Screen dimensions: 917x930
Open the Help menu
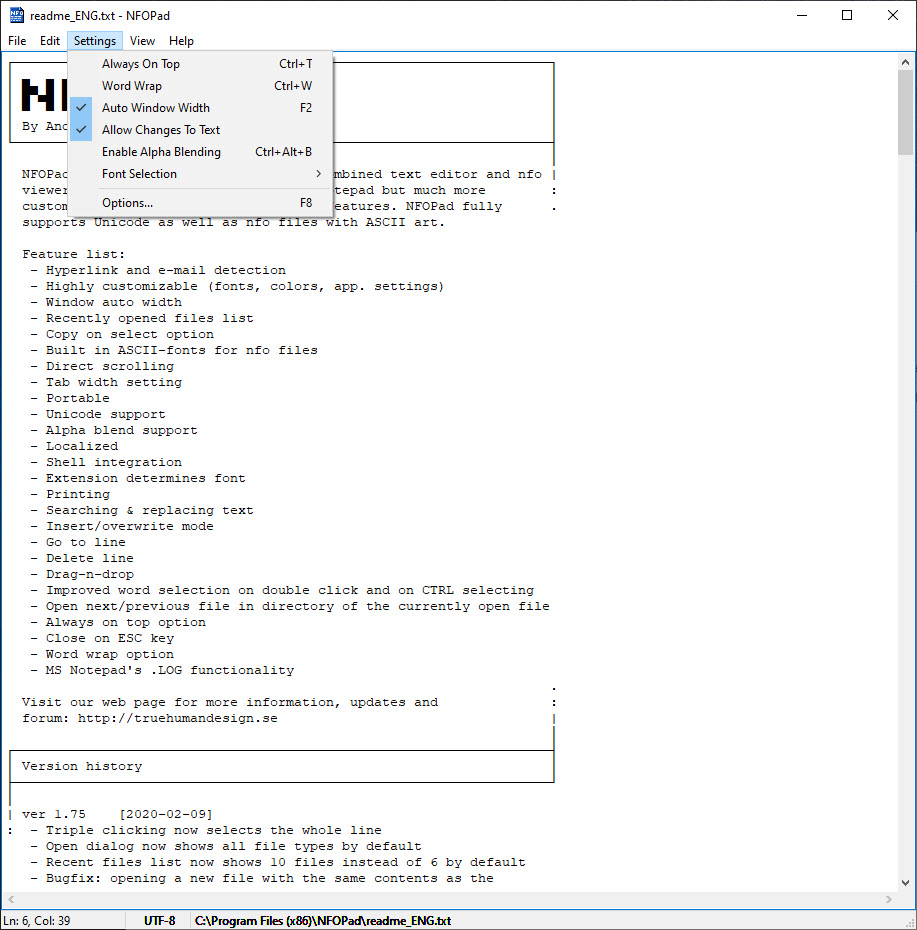click(182, 41)
